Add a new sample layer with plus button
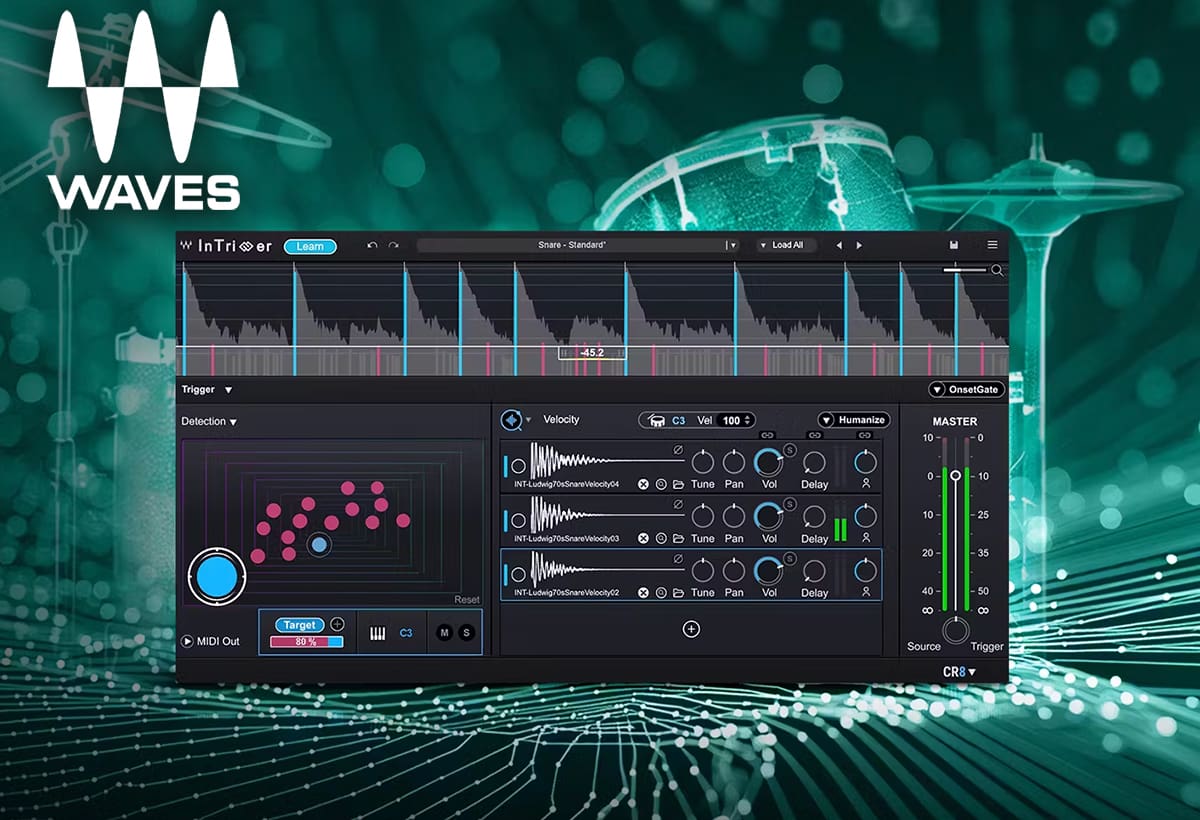 tap(691, 629)
